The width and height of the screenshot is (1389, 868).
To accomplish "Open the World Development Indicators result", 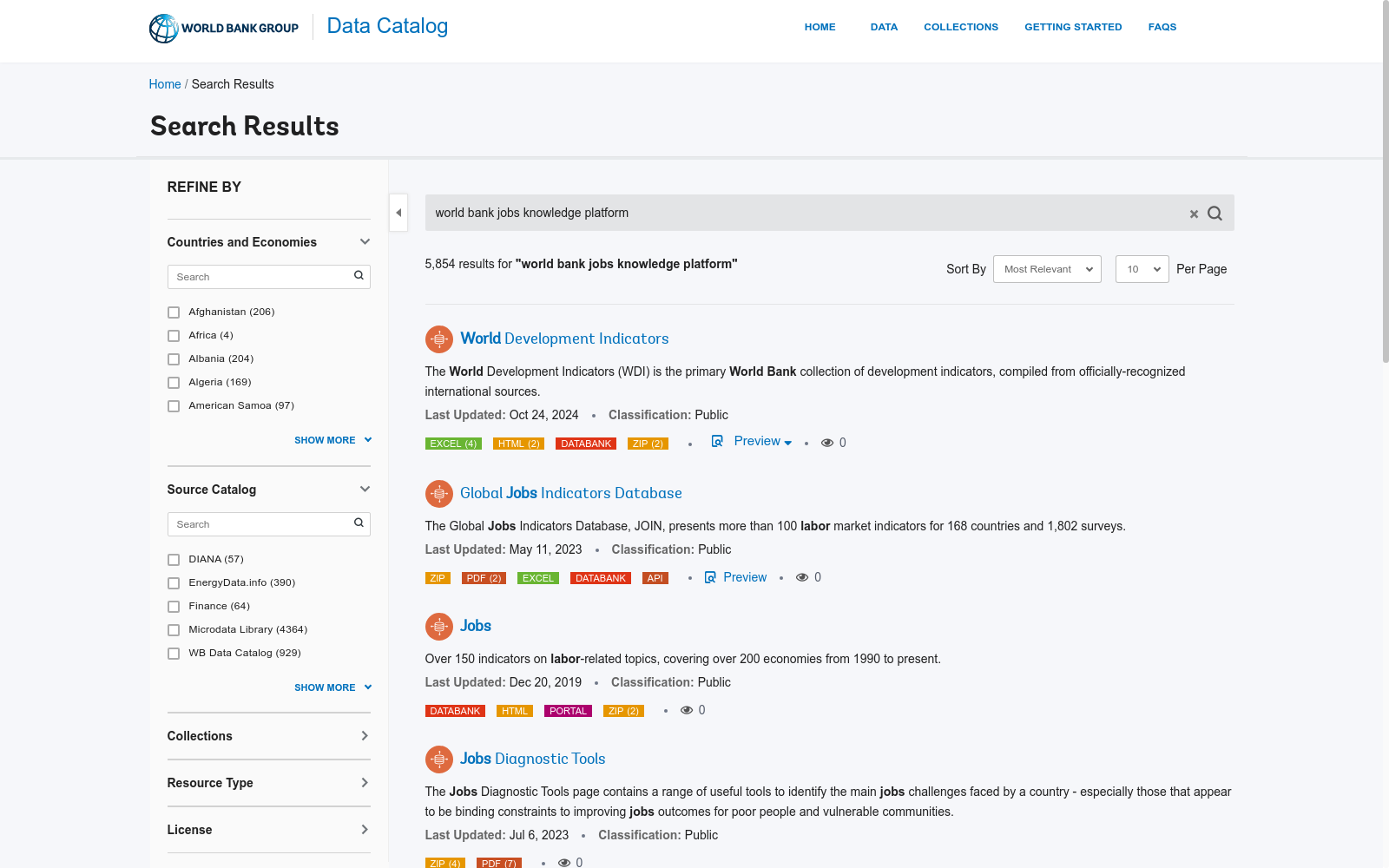I will [x=564, y=339].
